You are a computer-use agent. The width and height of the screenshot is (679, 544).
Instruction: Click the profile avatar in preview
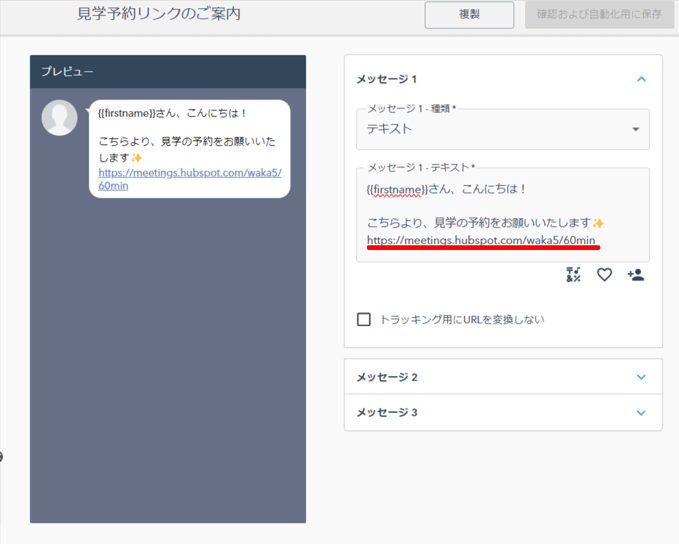coord(59,118)
